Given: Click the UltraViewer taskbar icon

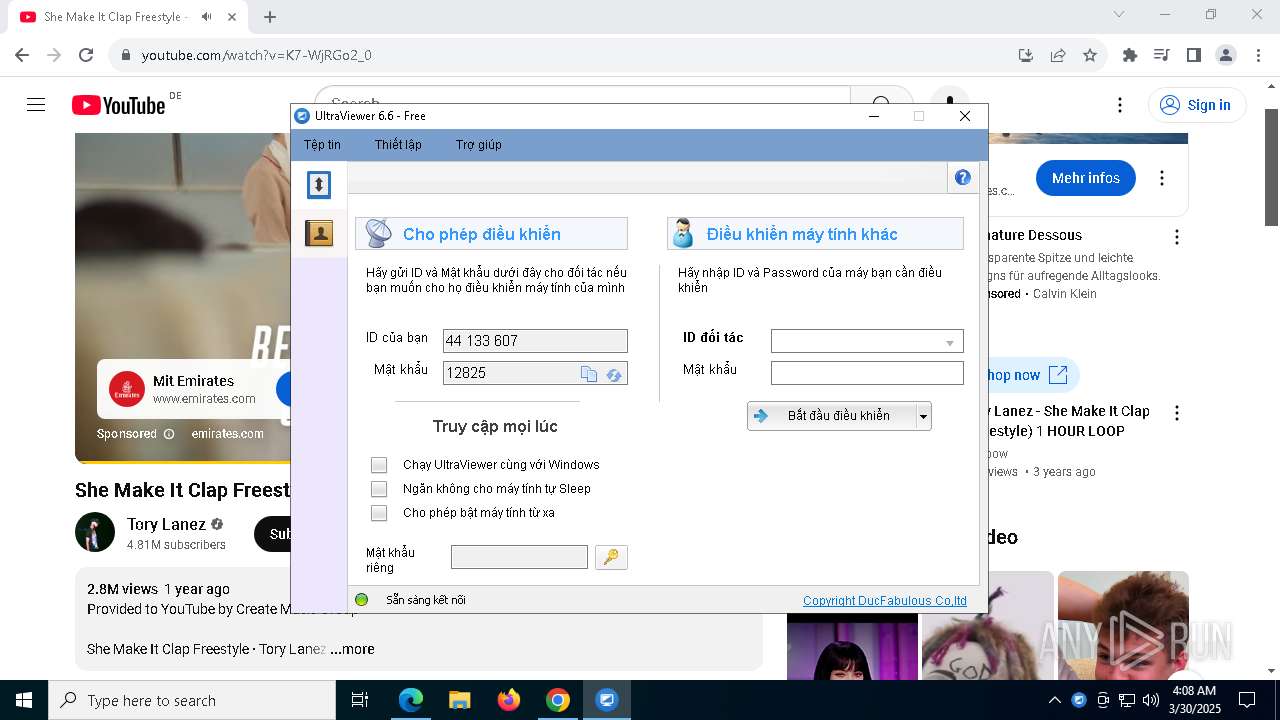Looking at the screenshot, I should (606, 700).
